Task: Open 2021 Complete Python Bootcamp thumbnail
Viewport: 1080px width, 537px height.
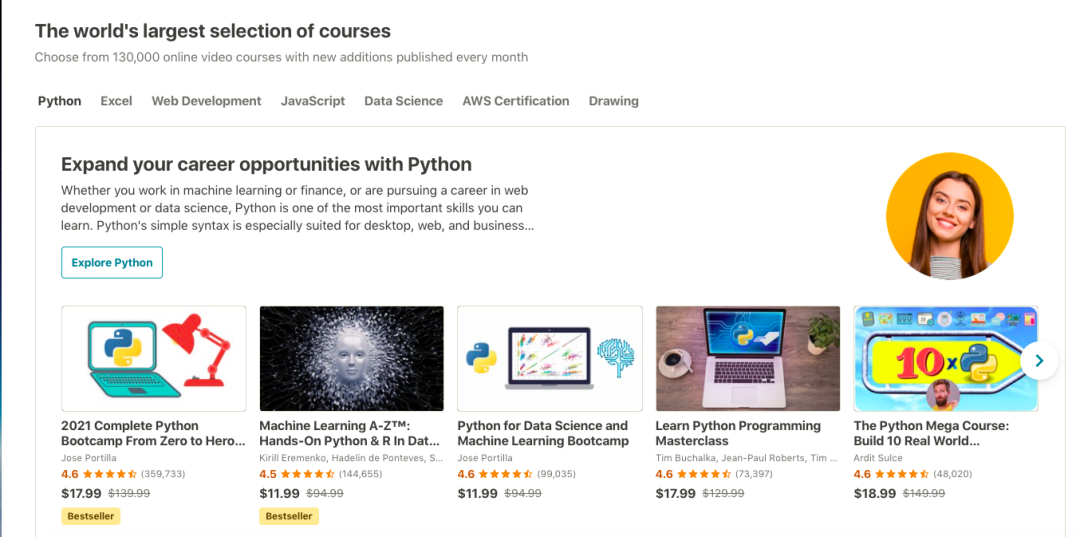Action: [154, 358]
